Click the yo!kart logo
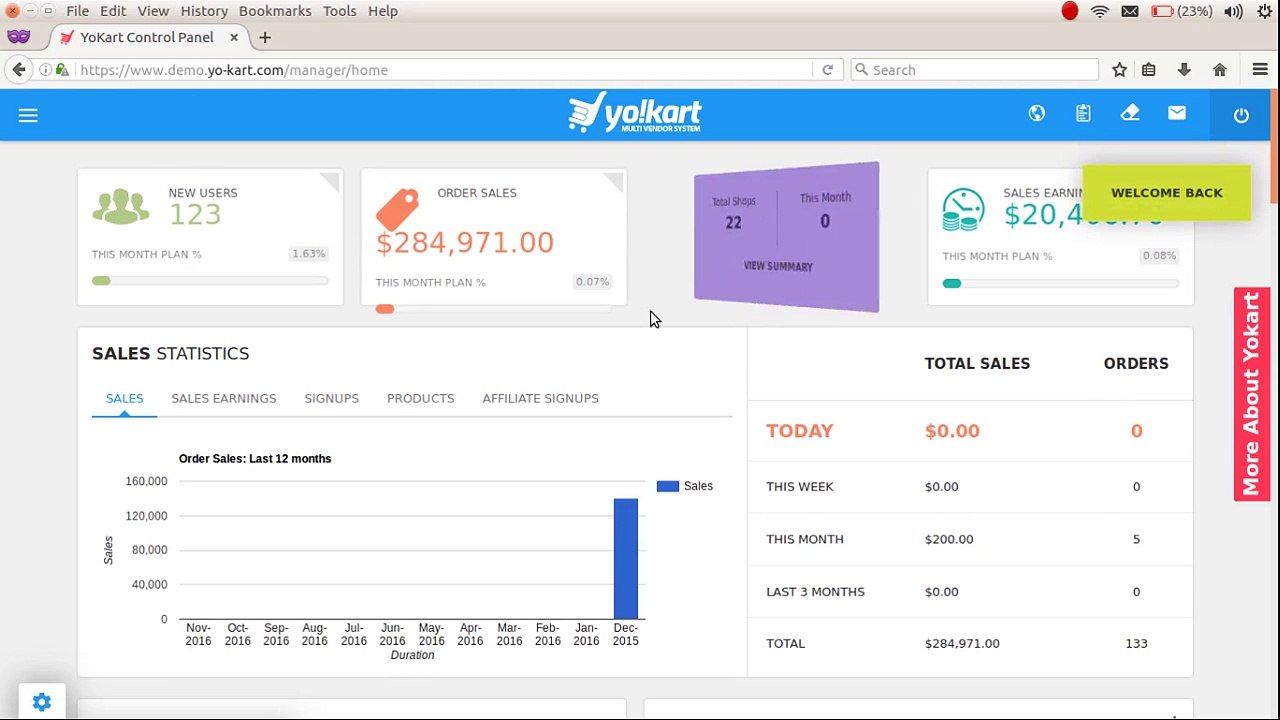Viewport: 1280px width, 720px height. [x=635, y=113]
